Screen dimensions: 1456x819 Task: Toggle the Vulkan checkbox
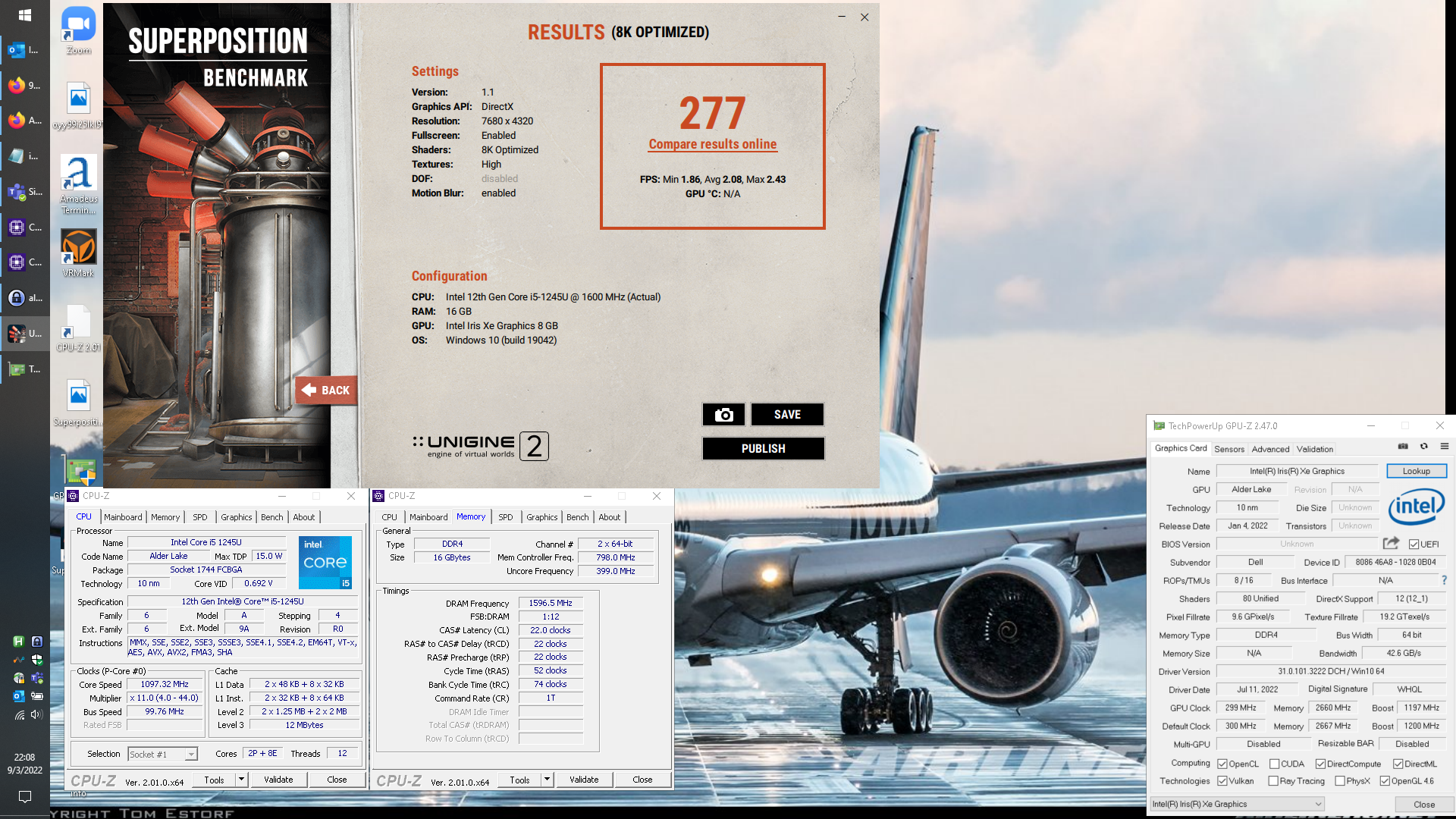(x=1222, y=781)
